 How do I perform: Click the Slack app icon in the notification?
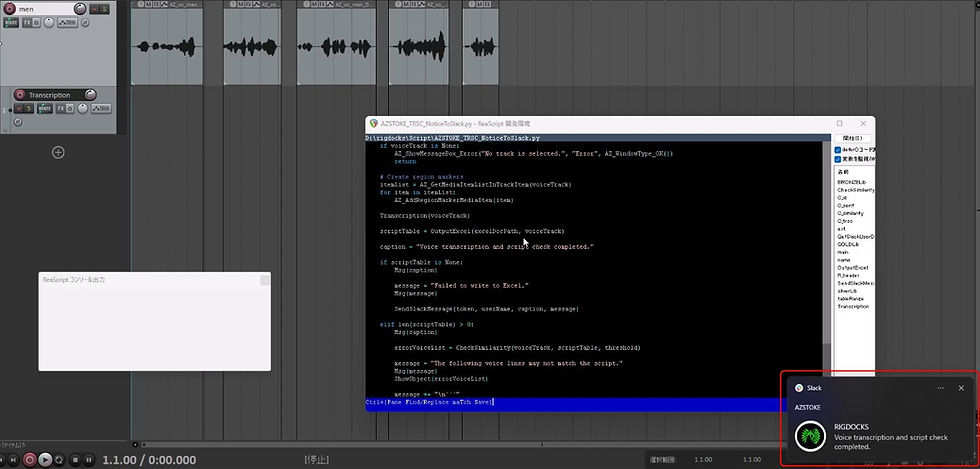[798, 388]
